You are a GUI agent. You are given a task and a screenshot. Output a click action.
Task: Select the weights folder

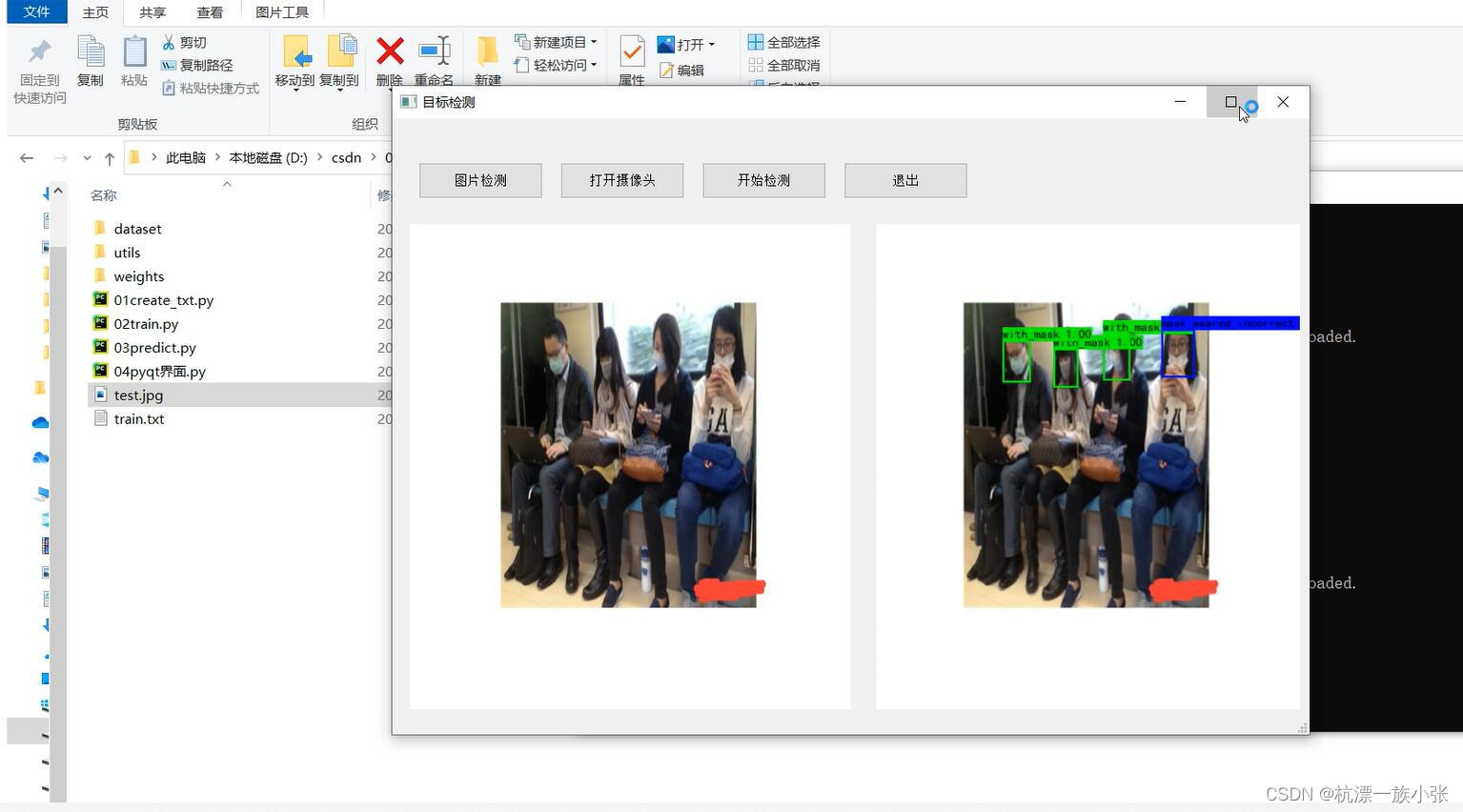138,276
